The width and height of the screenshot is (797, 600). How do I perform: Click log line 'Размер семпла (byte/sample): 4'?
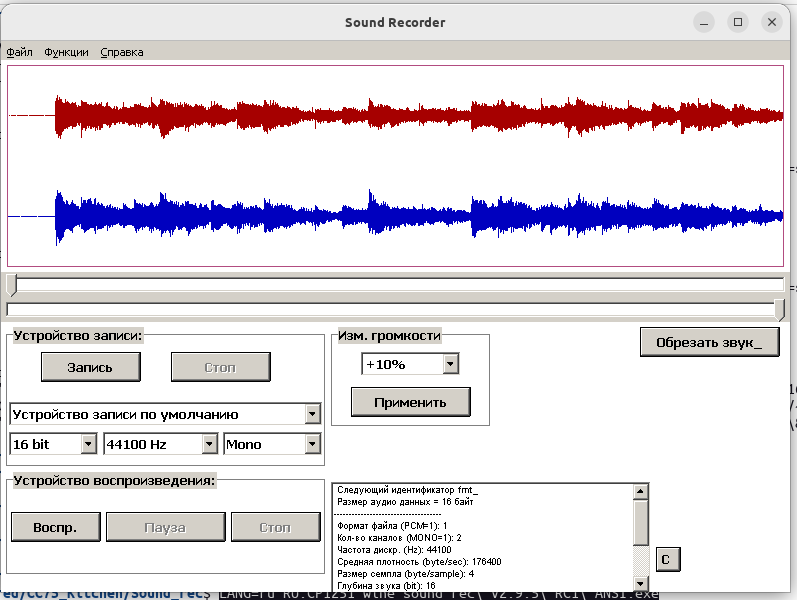[405, 574]
